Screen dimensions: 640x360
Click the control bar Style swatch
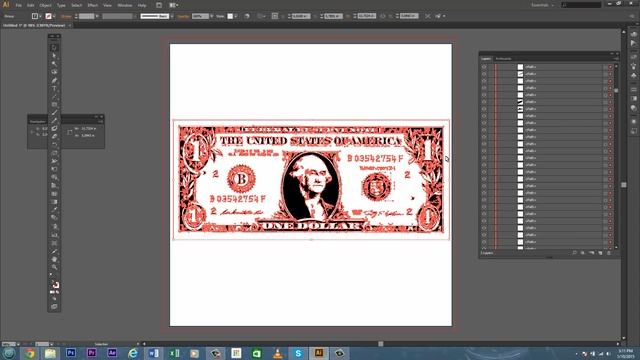(230, 16)
